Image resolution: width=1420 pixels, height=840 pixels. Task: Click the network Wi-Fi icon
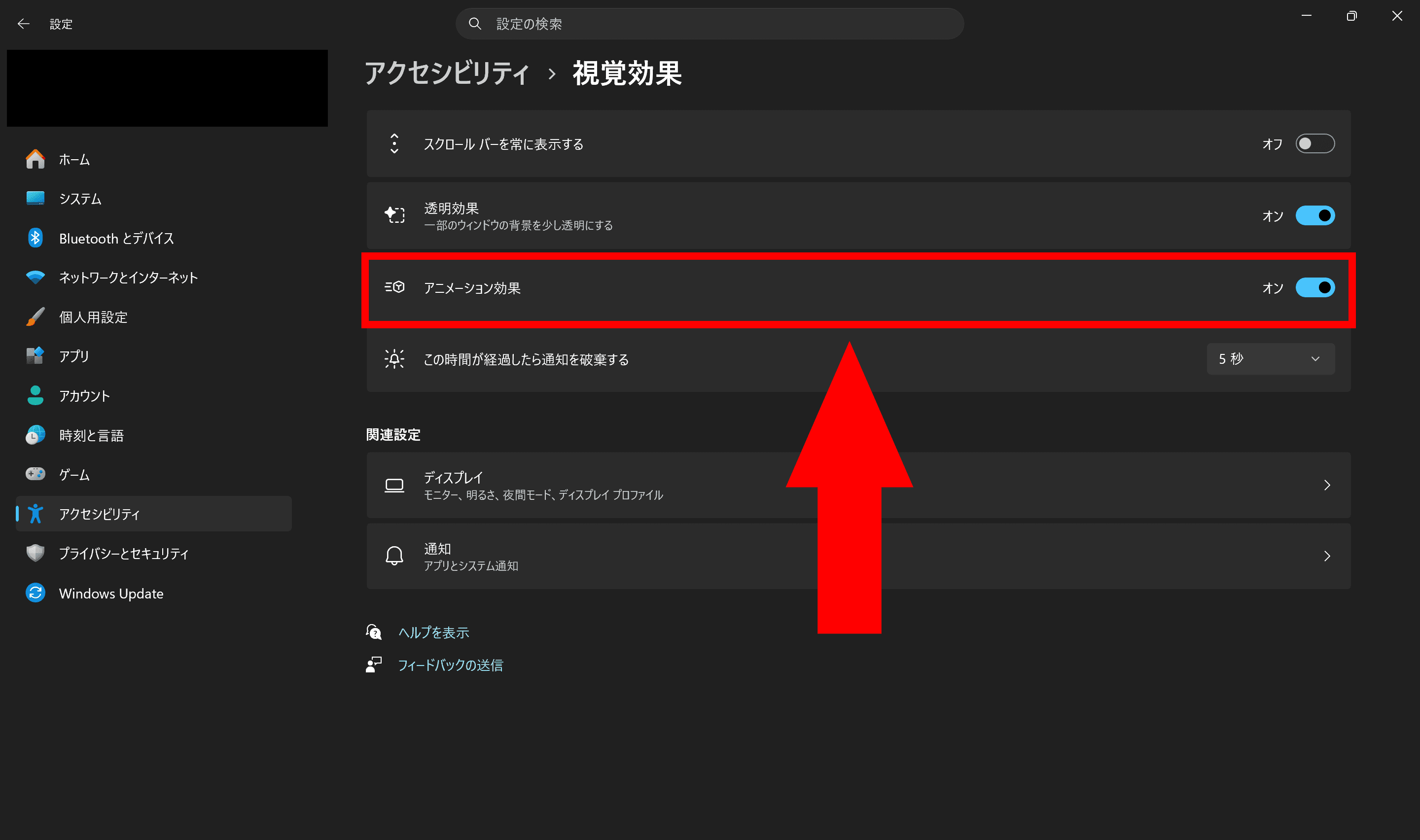coord(35,278)
